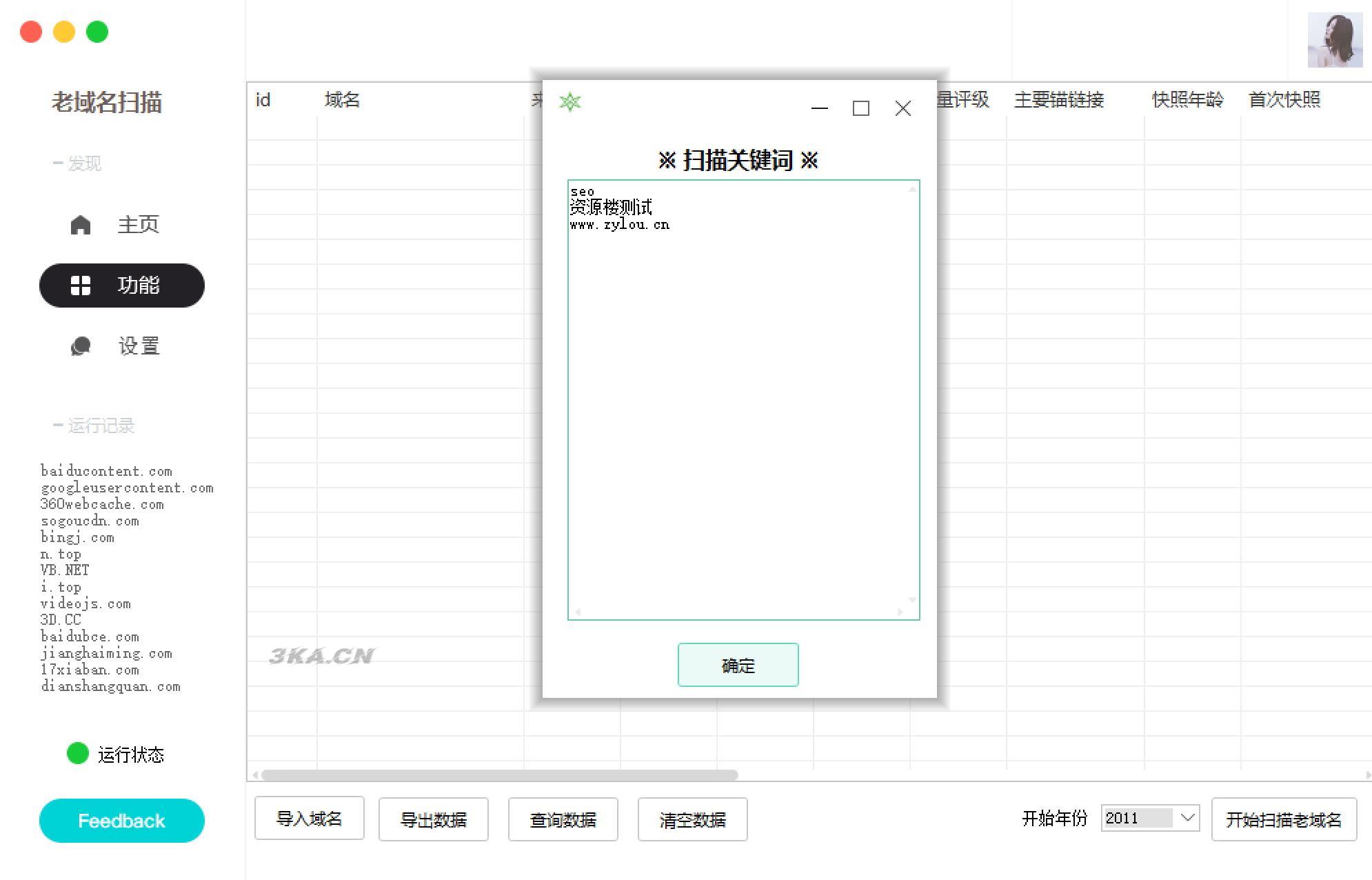Click videojs.com in run log
Image resolution: width=1372 pixels, height=880 pixels.
(x=86, y=603)
